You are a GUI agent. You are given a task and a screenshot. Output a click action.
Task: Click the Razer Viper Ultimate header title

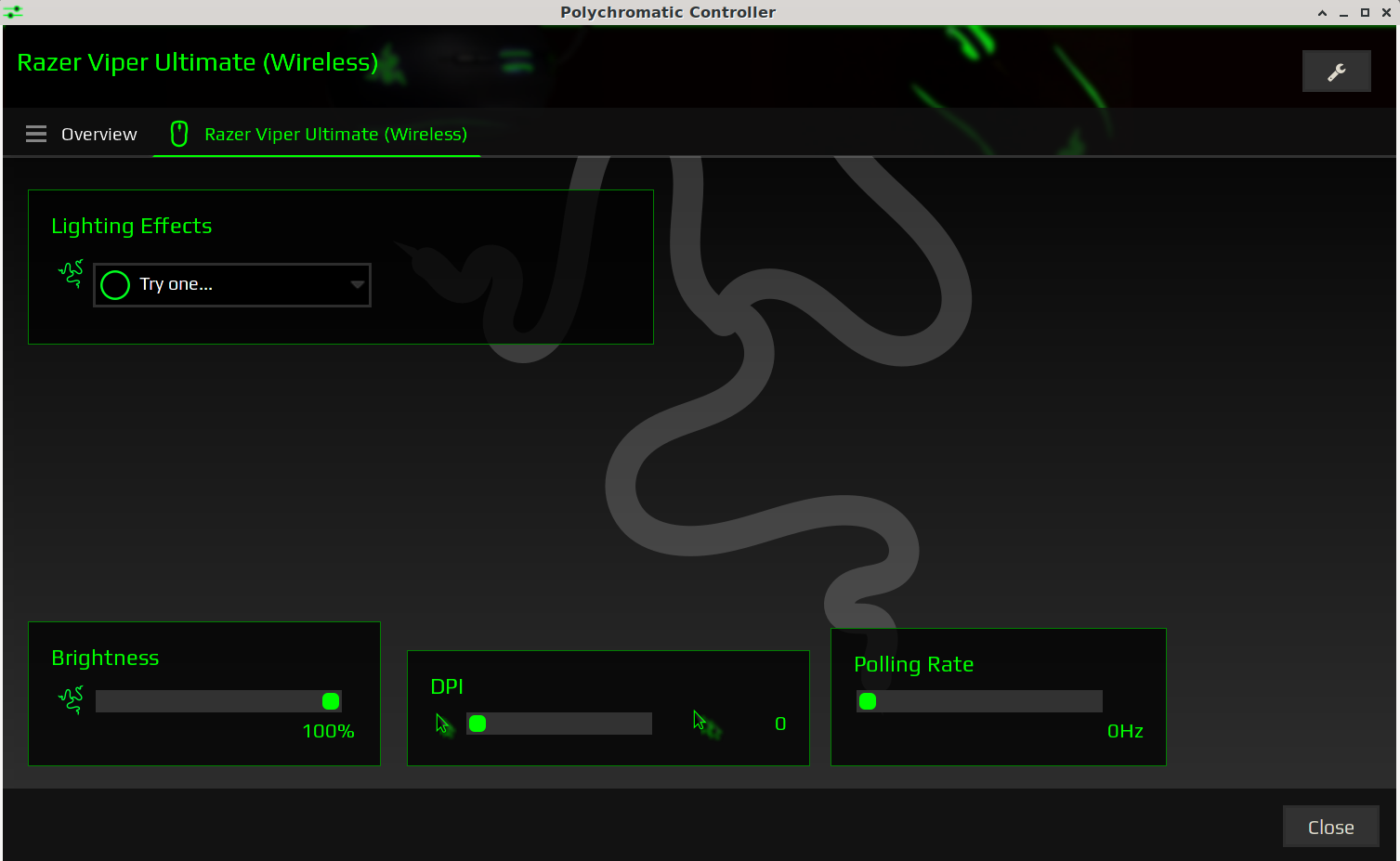pyautogui.click(x=198, y=62)
